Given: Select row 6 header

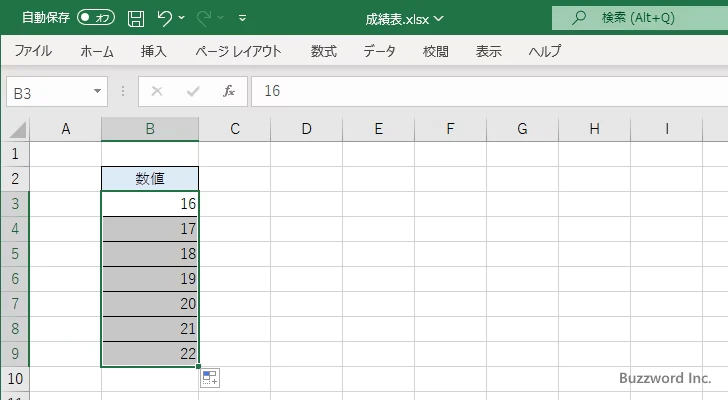Looking at the screenshot, I should (15, 279).
